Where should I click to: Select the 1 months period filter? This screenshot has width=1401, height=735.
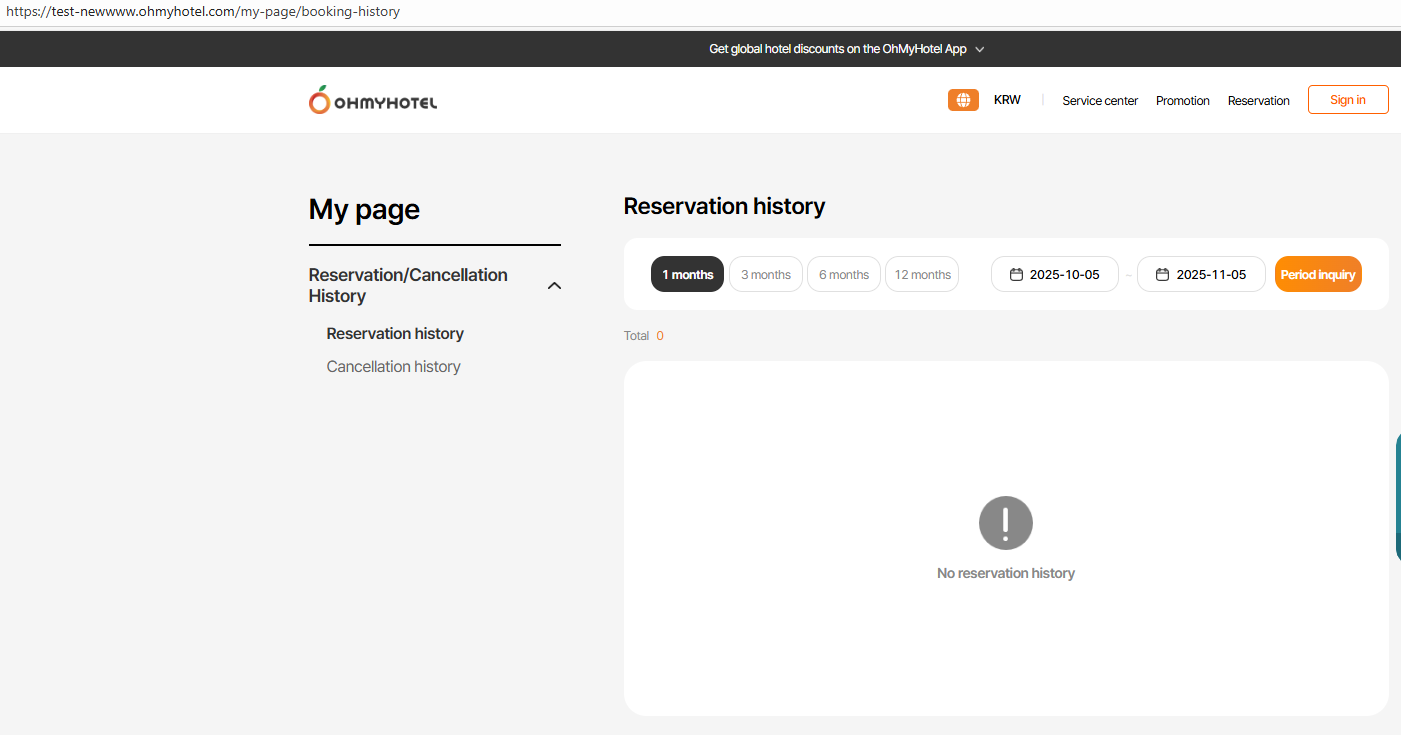pyautogui.click(x=687, y=275)
